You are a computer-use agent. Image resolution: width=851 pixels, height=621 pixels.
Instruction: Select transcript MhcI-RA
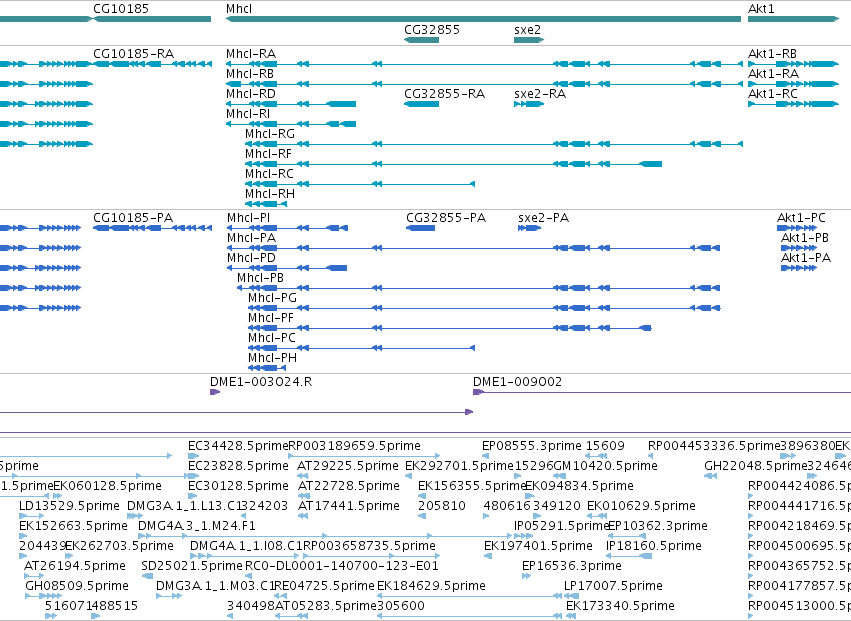[484, 64]
